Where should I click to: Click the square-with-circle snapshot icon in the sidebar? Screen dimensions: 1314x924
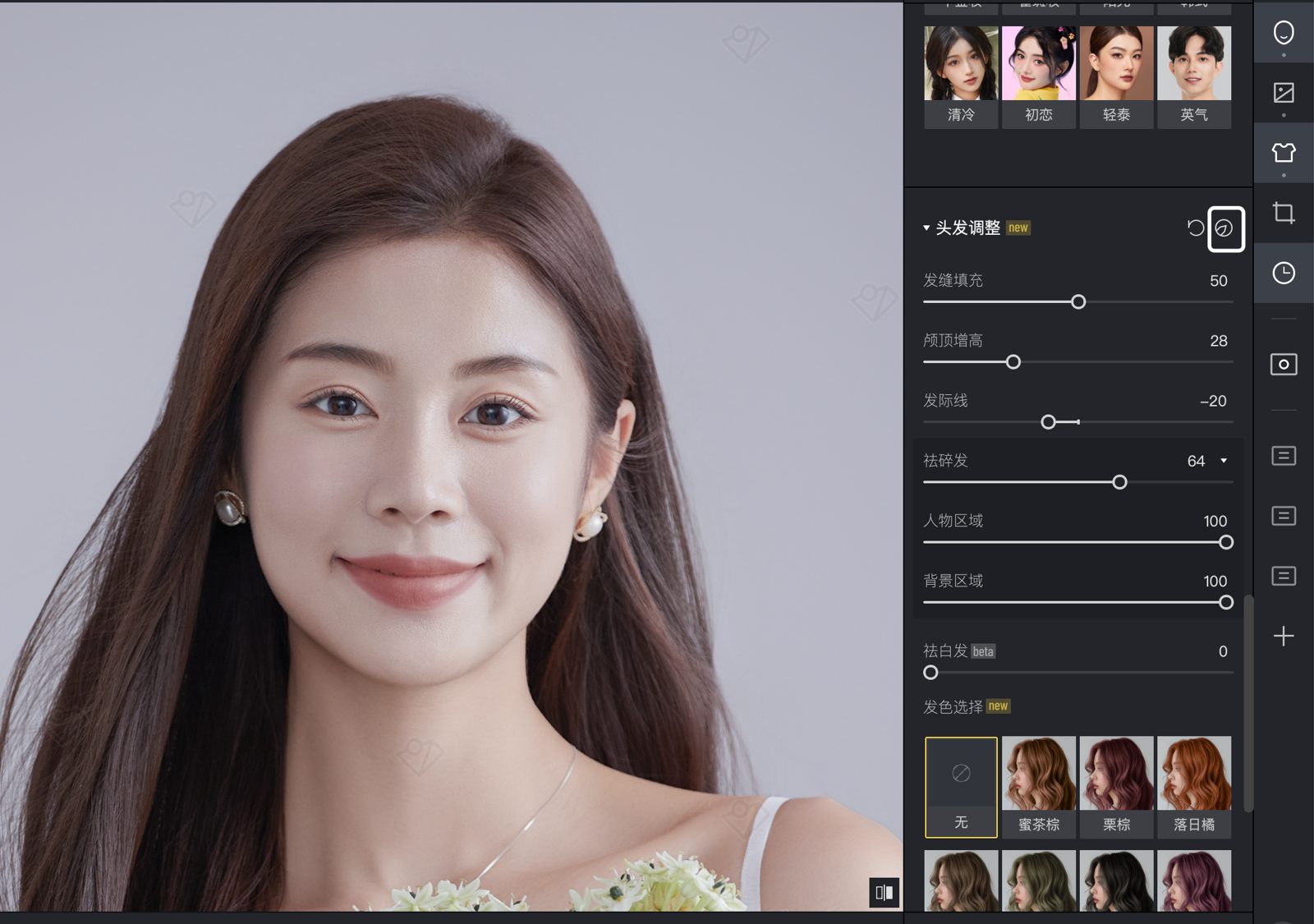(x=1283, y=364)
